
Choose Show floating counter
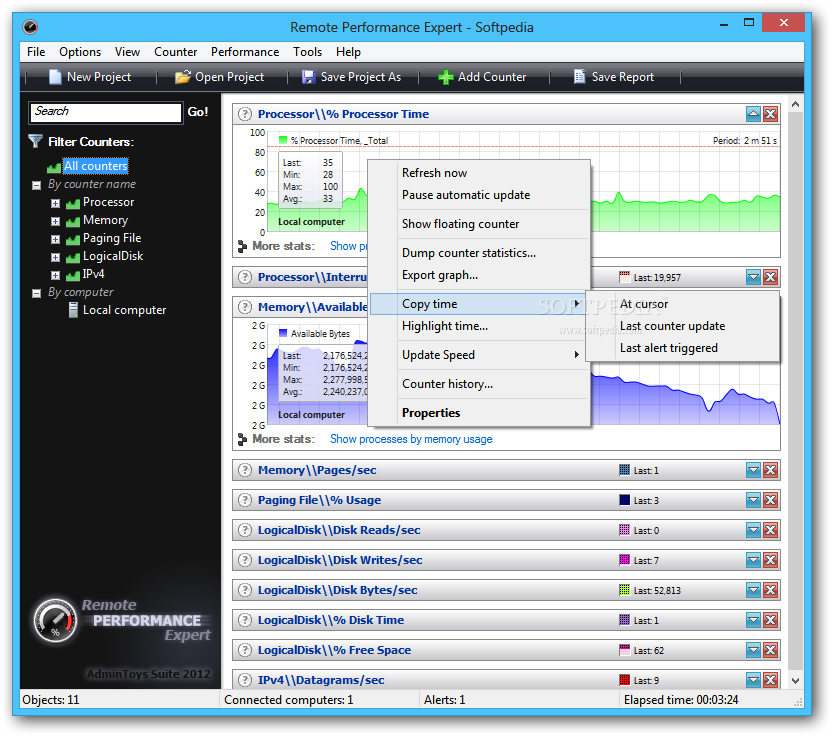pos(480,224)
